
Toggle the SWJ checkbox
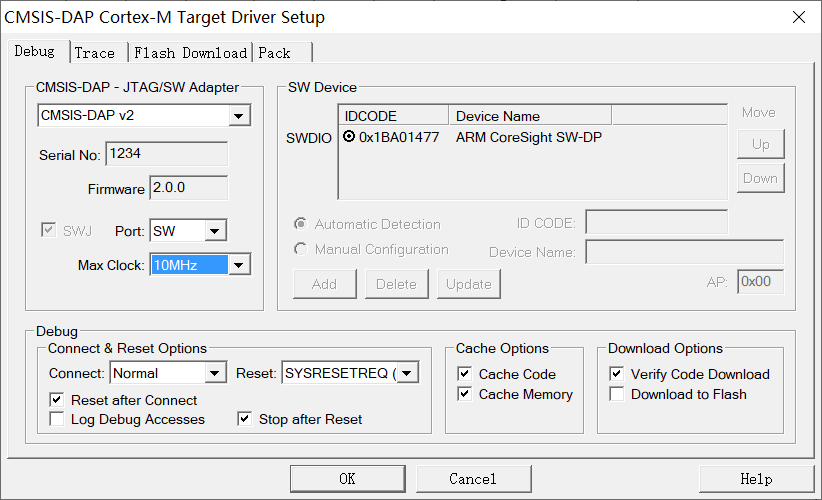48,230
